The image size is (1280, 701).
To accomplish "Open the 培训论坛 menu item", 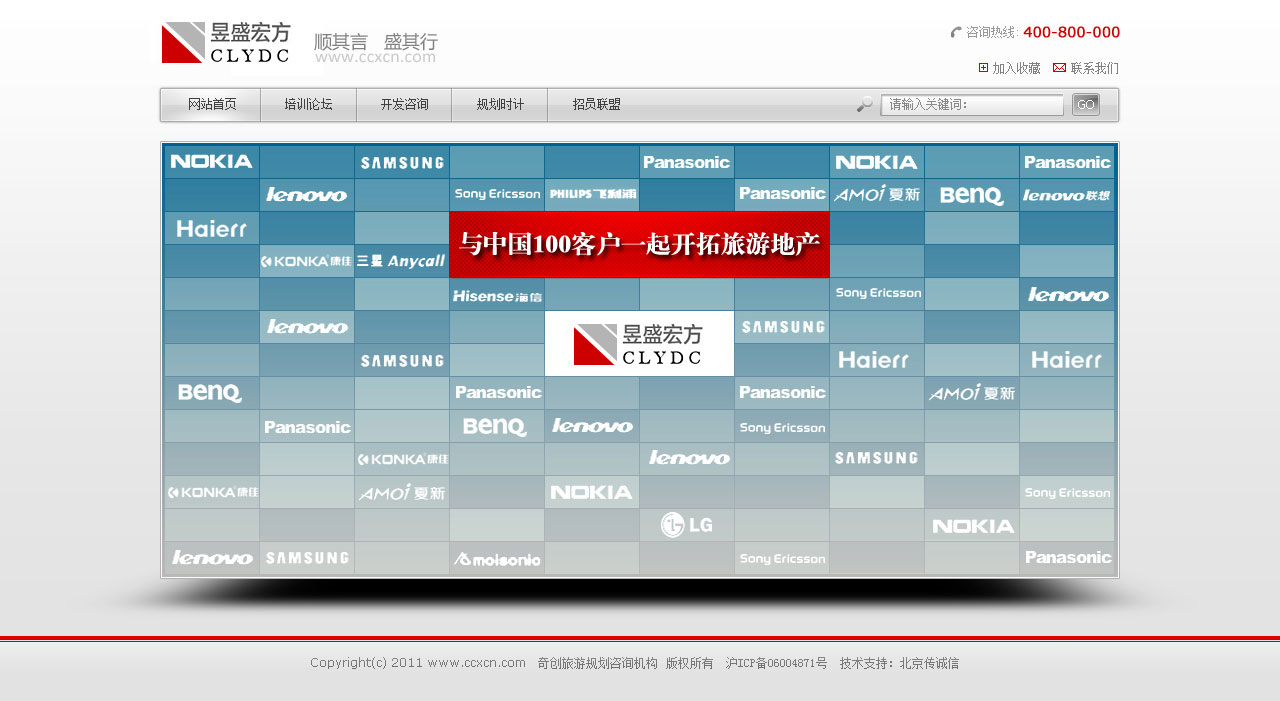I will [308, 104].
